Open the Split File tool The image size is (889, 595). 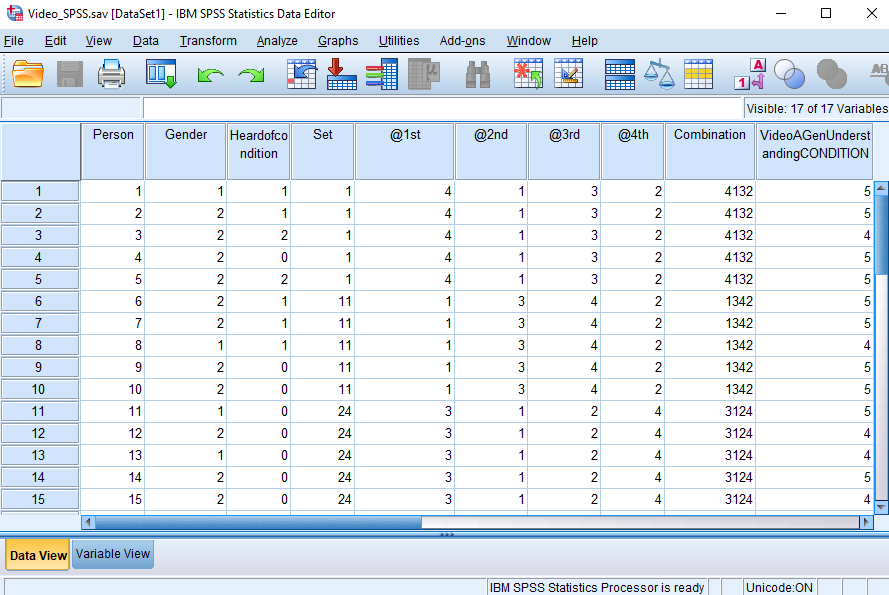[x=618, y=73]
